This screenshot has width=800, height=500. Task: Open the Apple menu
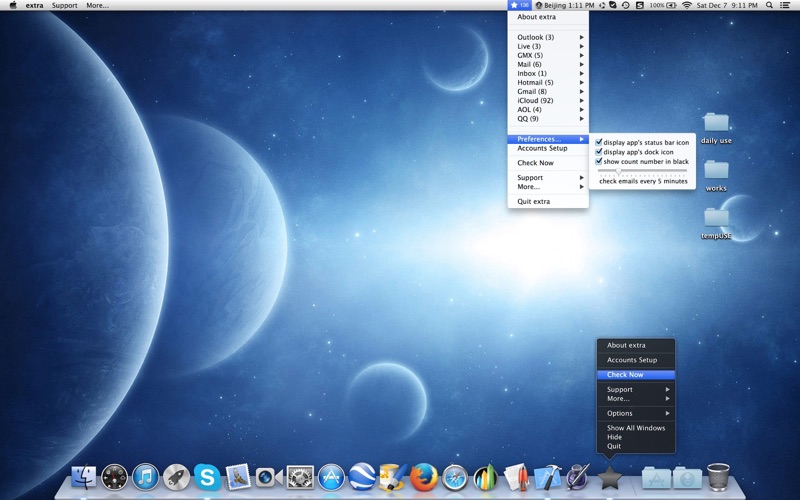click(x=13, y=5)
